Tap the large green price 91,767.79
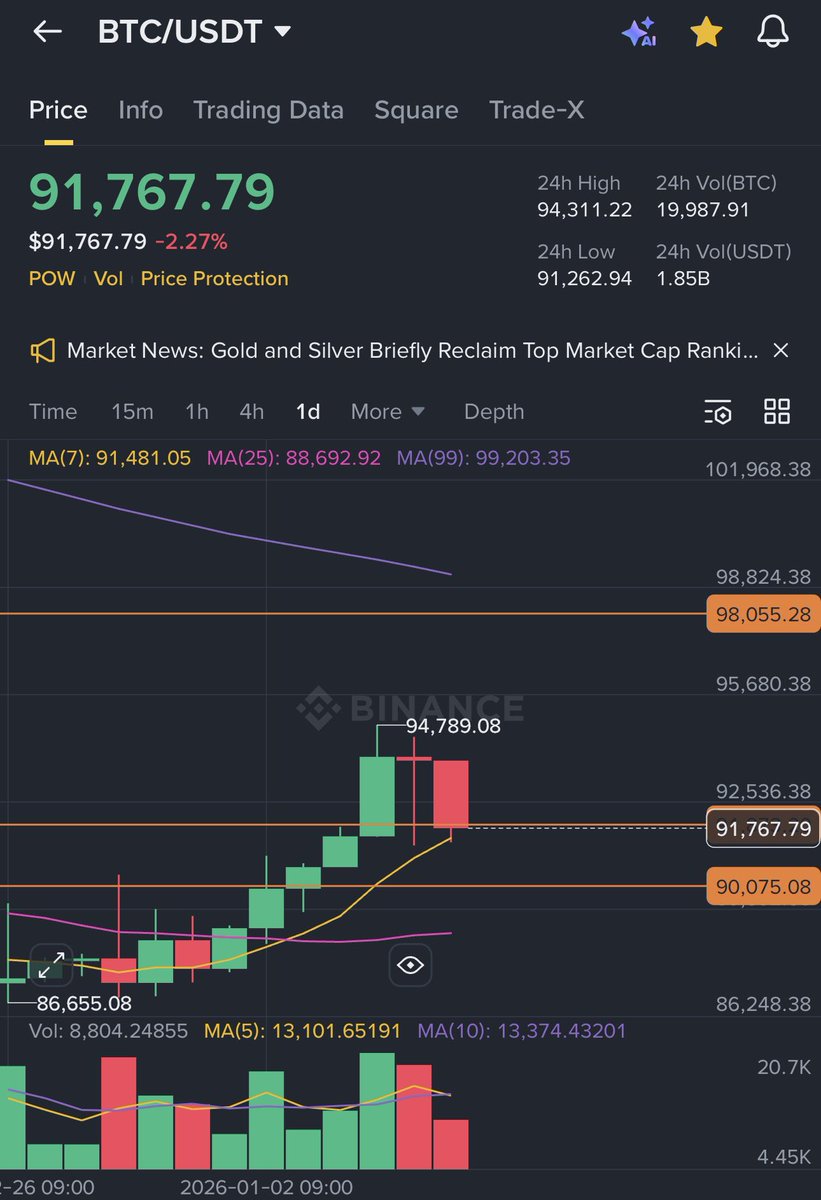Image resolution: width=821 pixels, height=1200 pixels. pos(152,192)
